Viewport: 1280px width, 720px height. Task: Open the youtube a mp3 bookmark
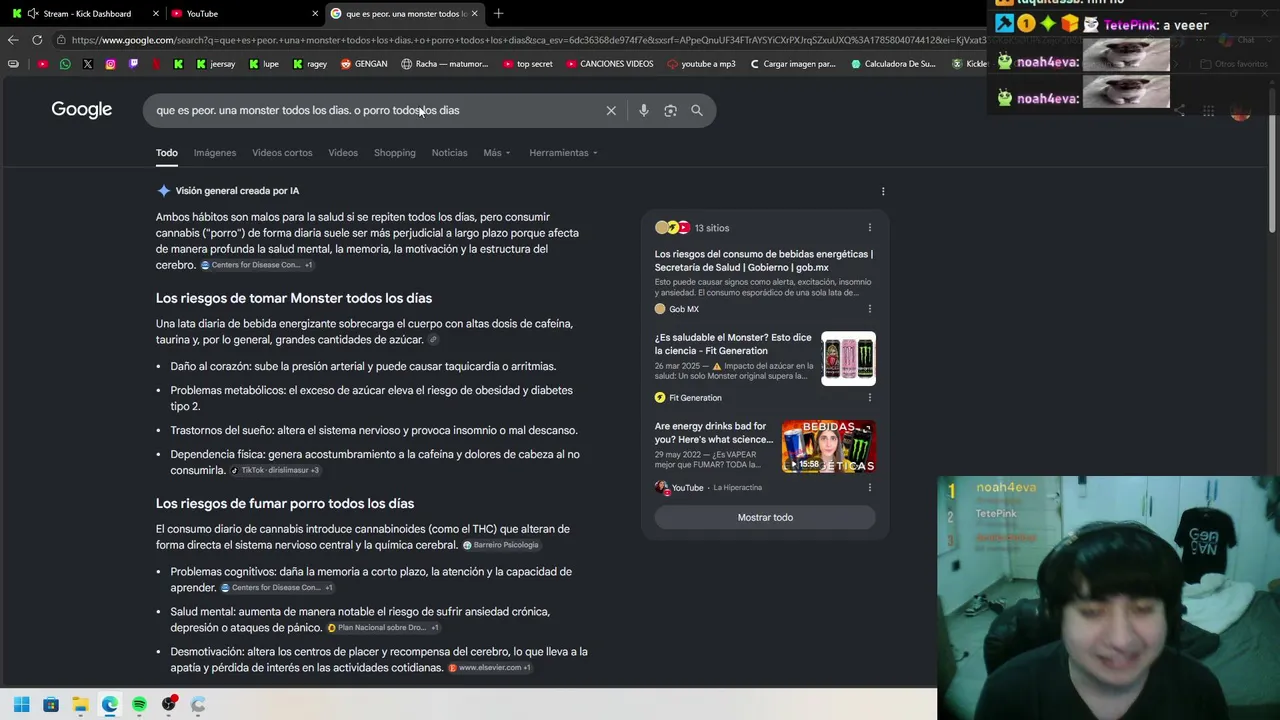pos(700,64)
